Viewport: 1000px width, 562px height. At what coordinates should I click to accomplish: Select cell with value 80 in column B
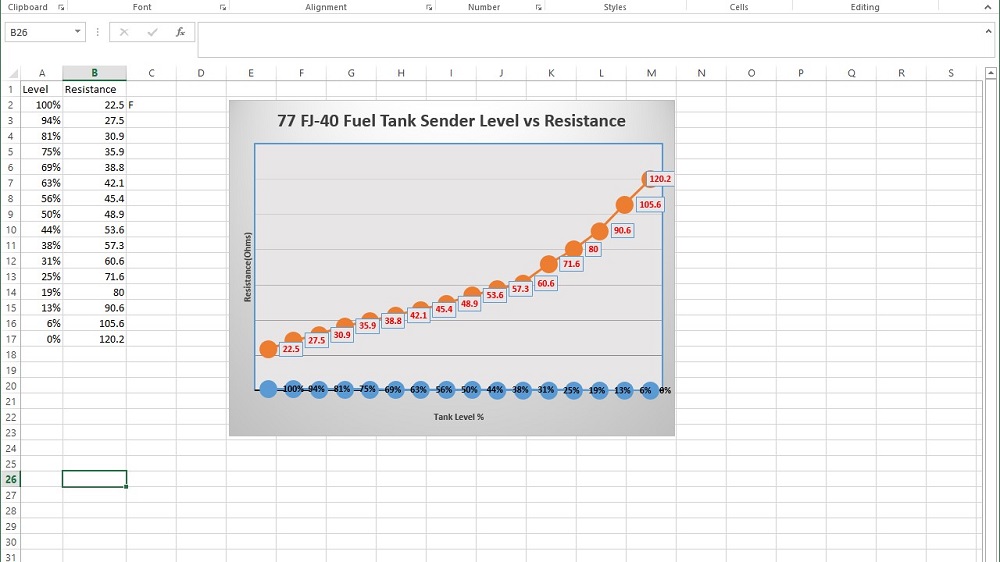click(94, 292)
